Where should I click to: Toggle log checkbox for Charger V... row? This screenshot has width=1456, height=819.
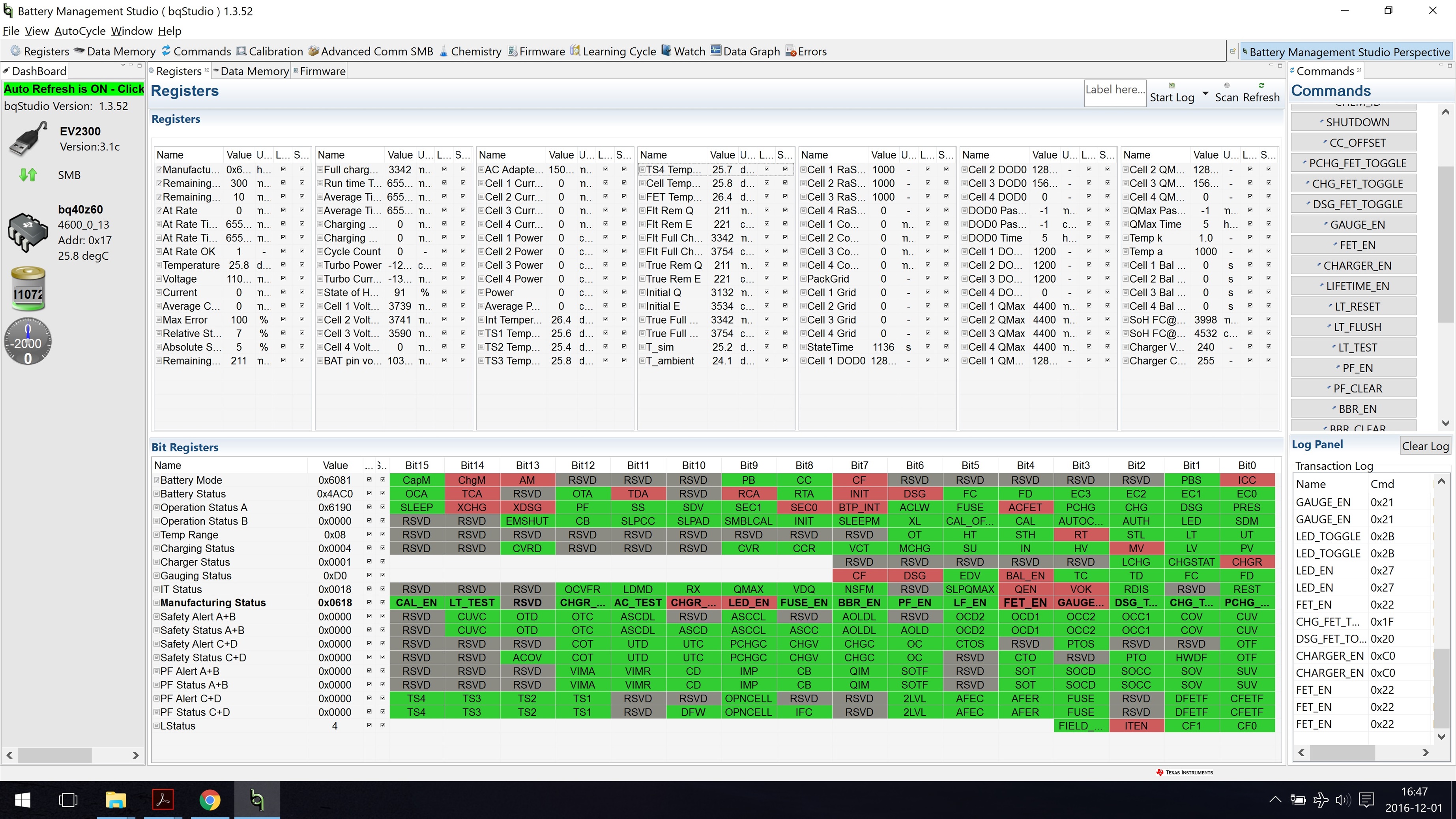pos(1250,347)
